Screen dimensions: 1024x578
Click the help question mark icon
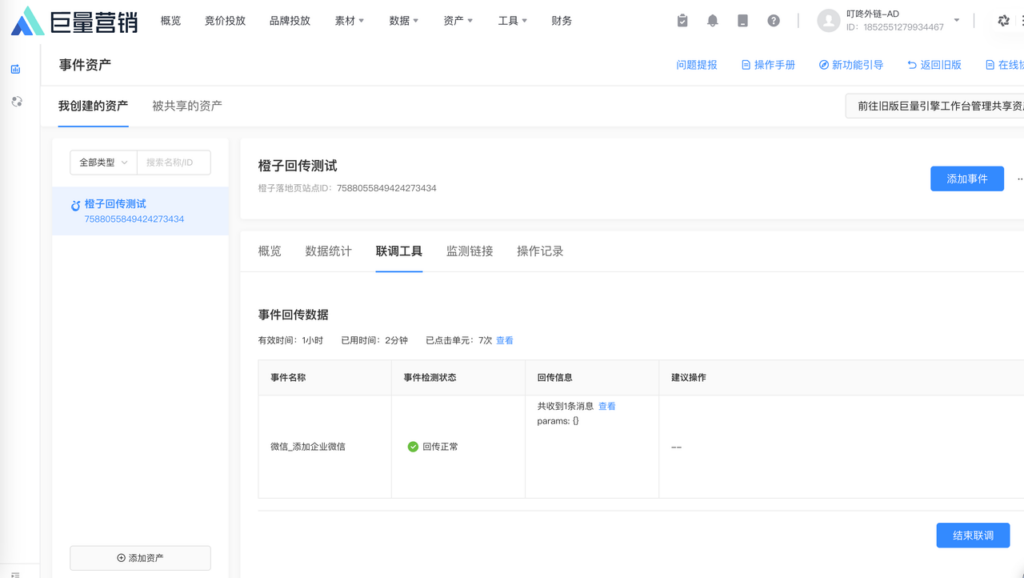pyautogui.click(x=773, y=20)
